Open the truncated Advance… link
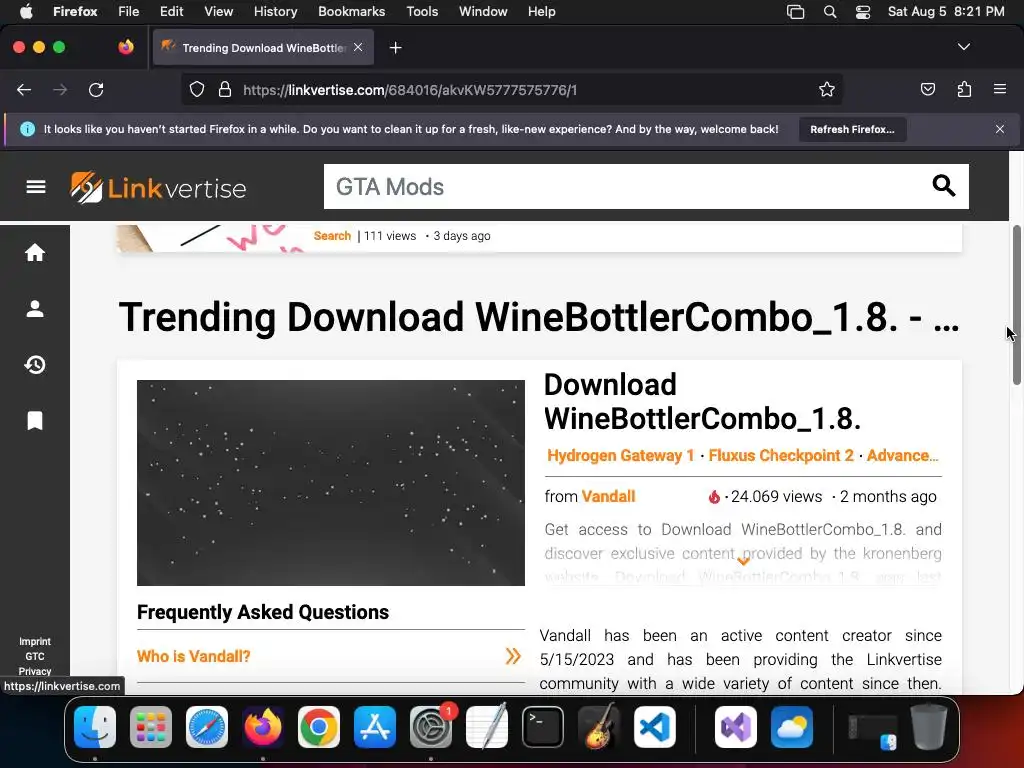 [903, 455]
